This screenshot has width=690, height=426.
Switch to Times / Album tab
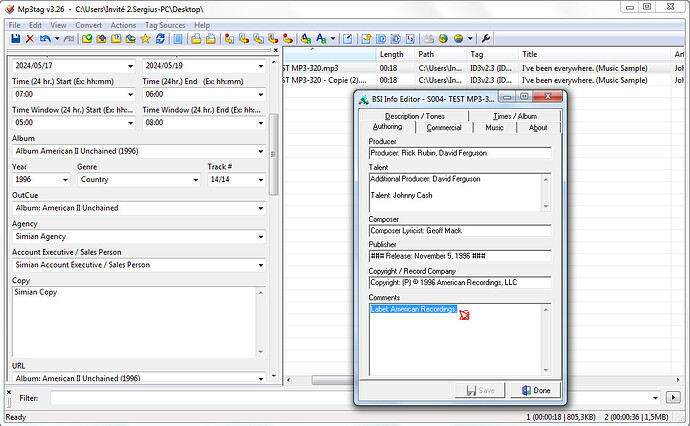(515, 116)
